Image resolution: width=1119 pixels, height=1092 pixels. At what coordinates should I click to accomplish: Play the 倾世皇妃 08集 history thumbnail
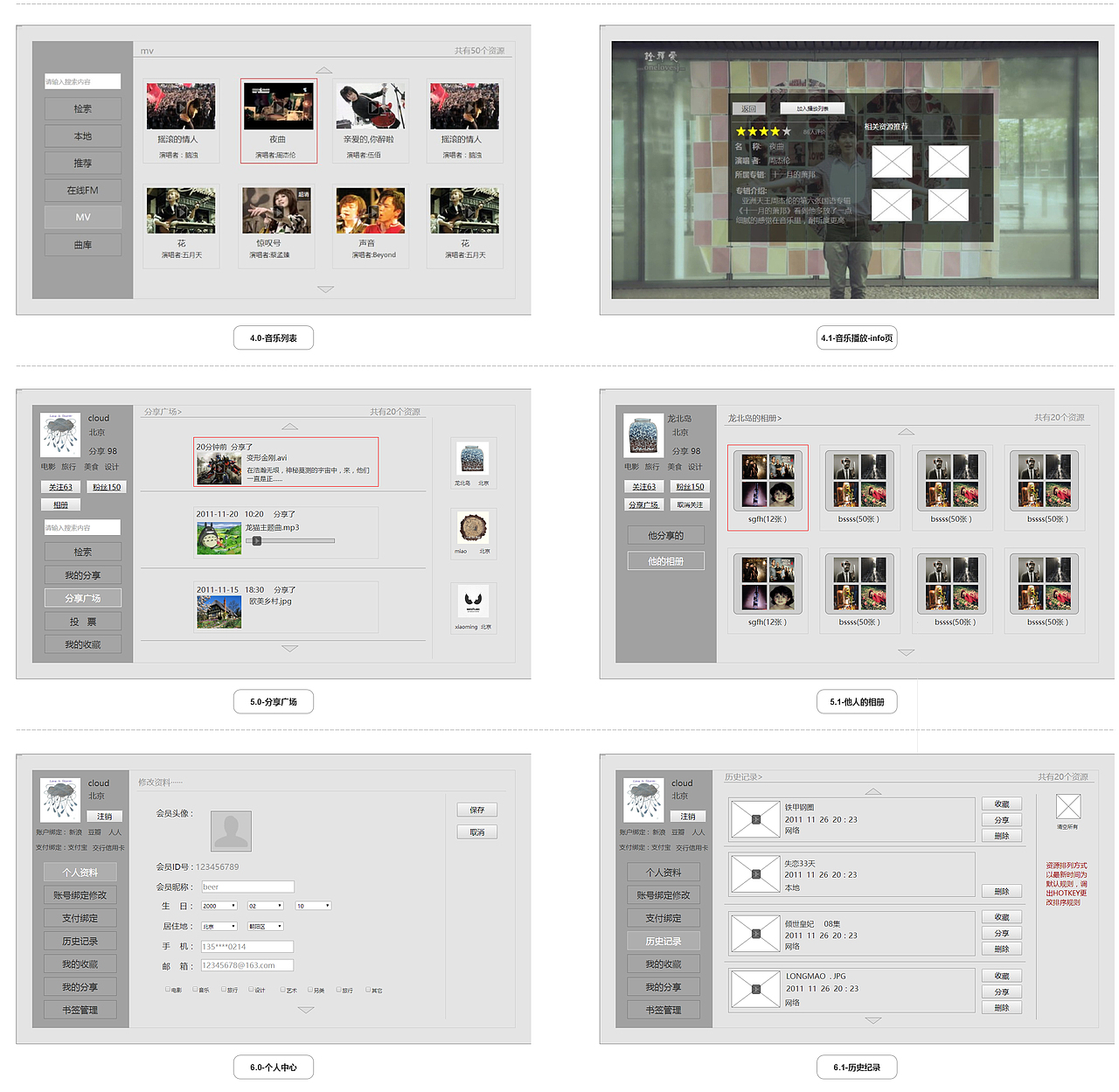tap(755, 934)
